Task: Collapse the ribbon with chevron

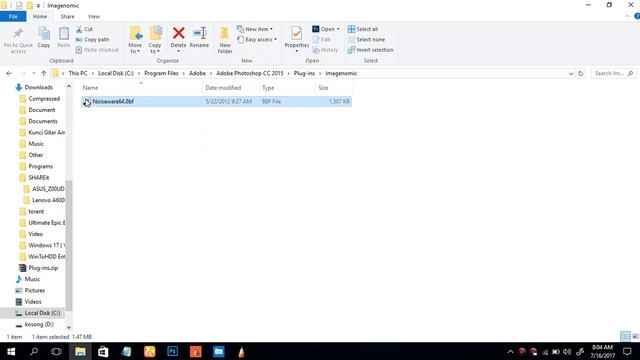Action: pyautogui.click(x=627, y=16)
